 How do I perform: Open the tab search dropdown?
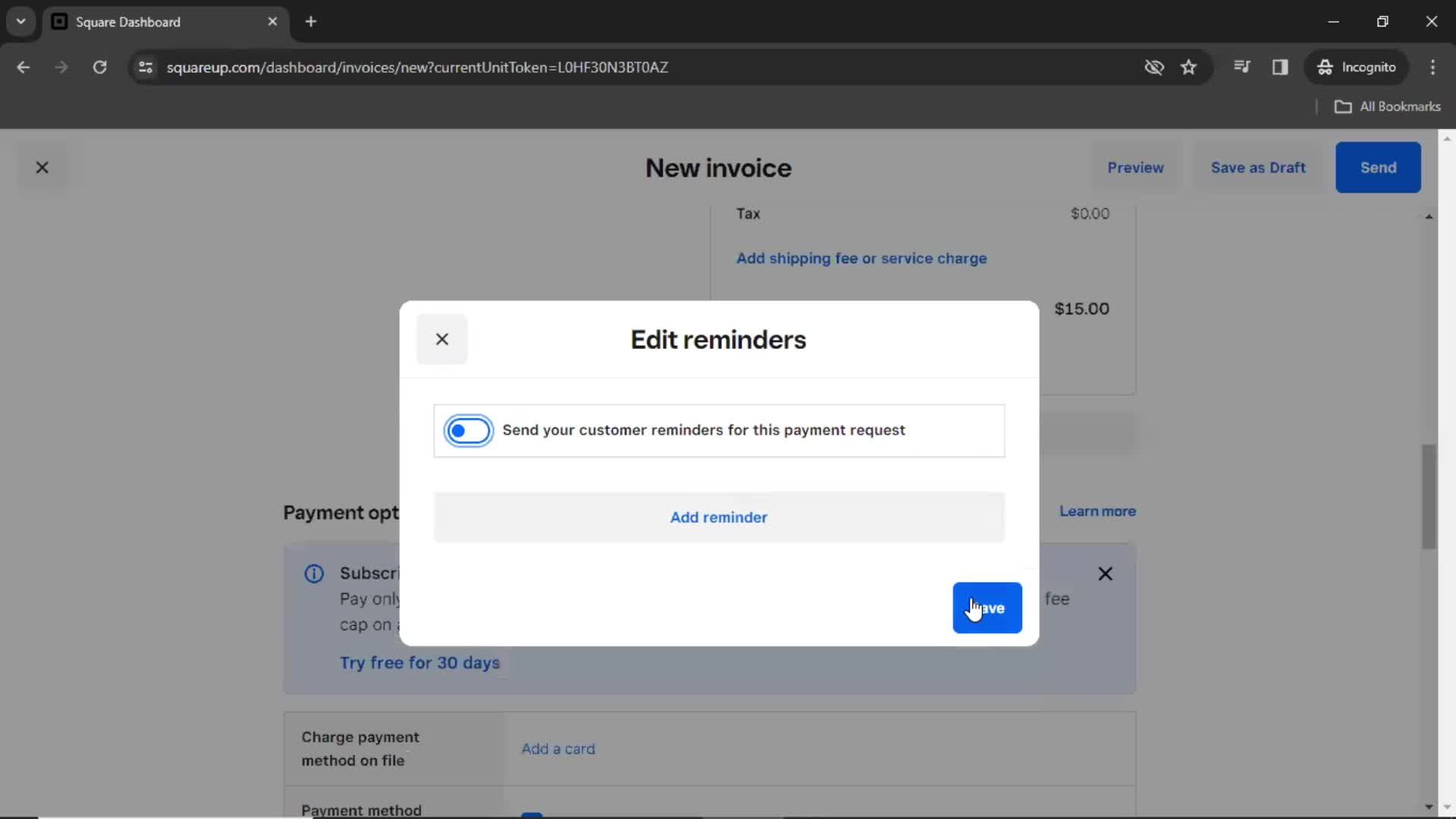click(21, 21)
